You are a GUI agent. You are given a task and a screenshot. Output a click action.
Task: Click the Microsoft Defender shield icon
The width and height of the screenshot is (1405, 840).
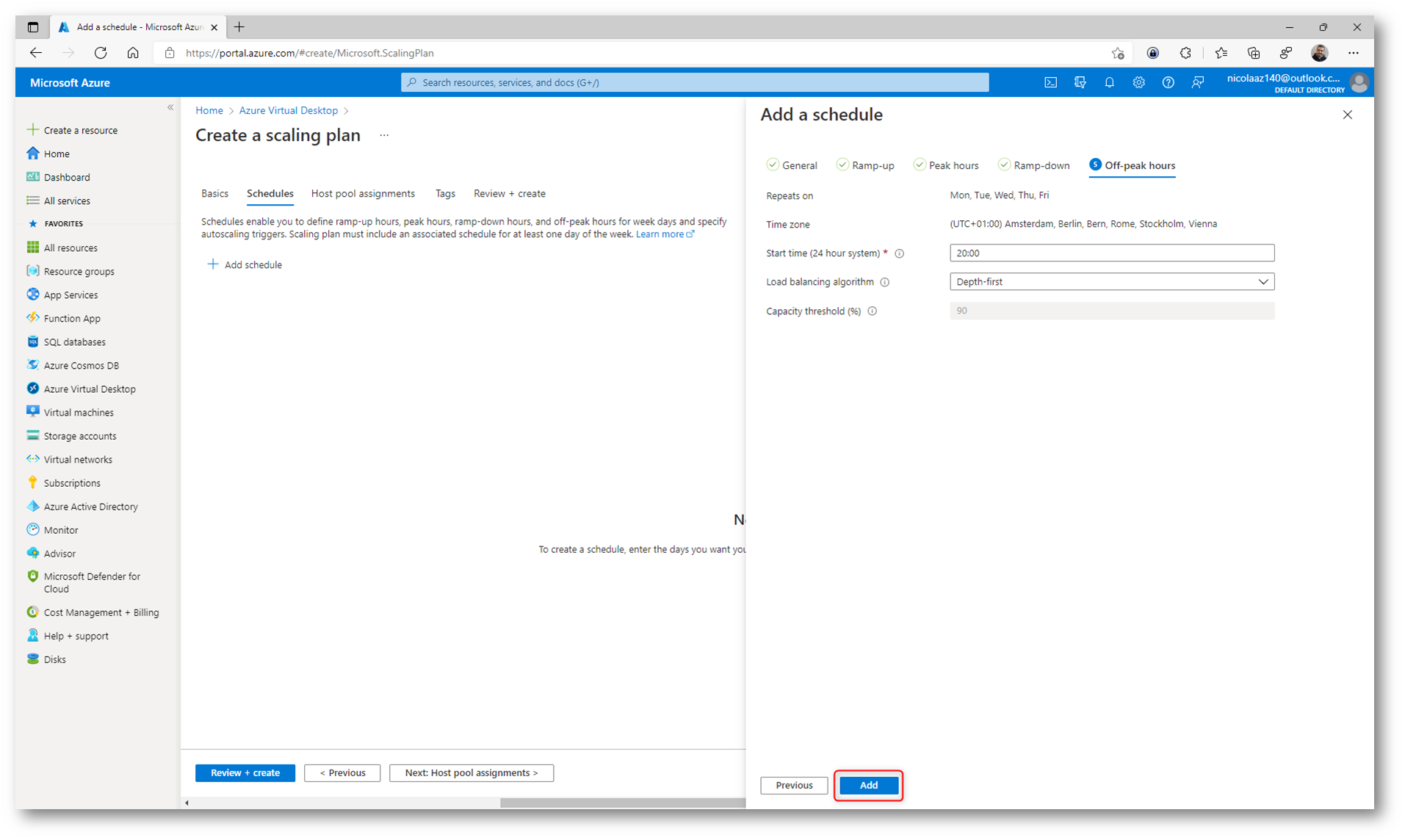[32, 576]
